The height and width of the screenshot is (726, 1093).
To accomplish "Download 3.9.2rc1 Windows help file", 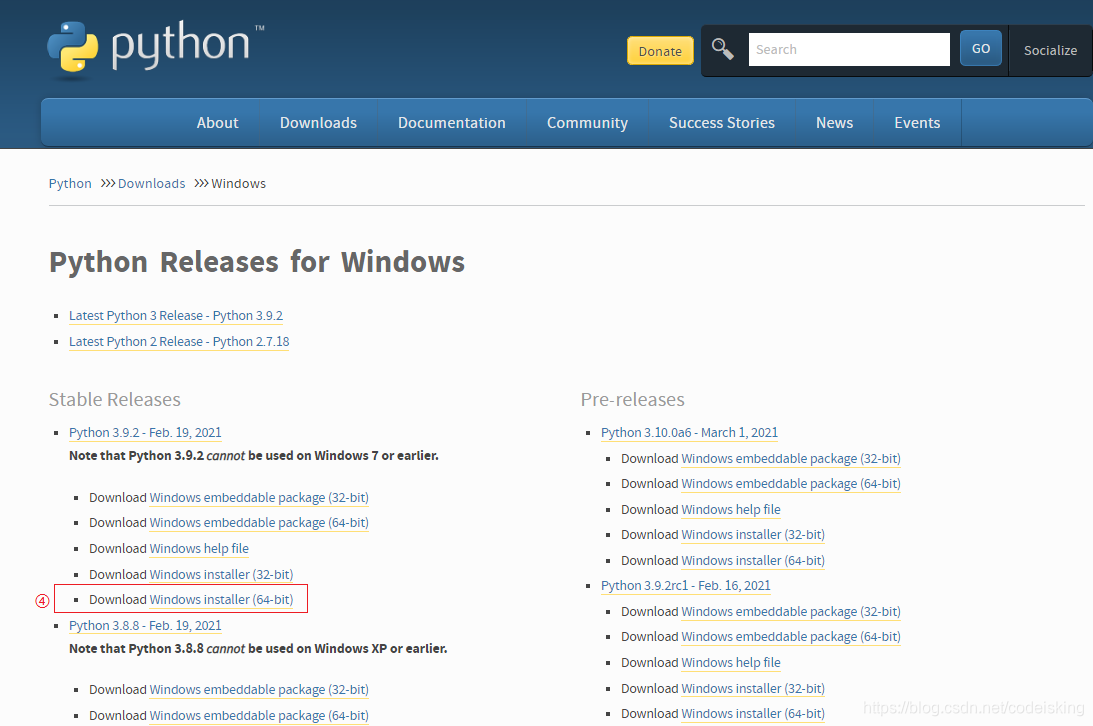I will pos(731,663).
